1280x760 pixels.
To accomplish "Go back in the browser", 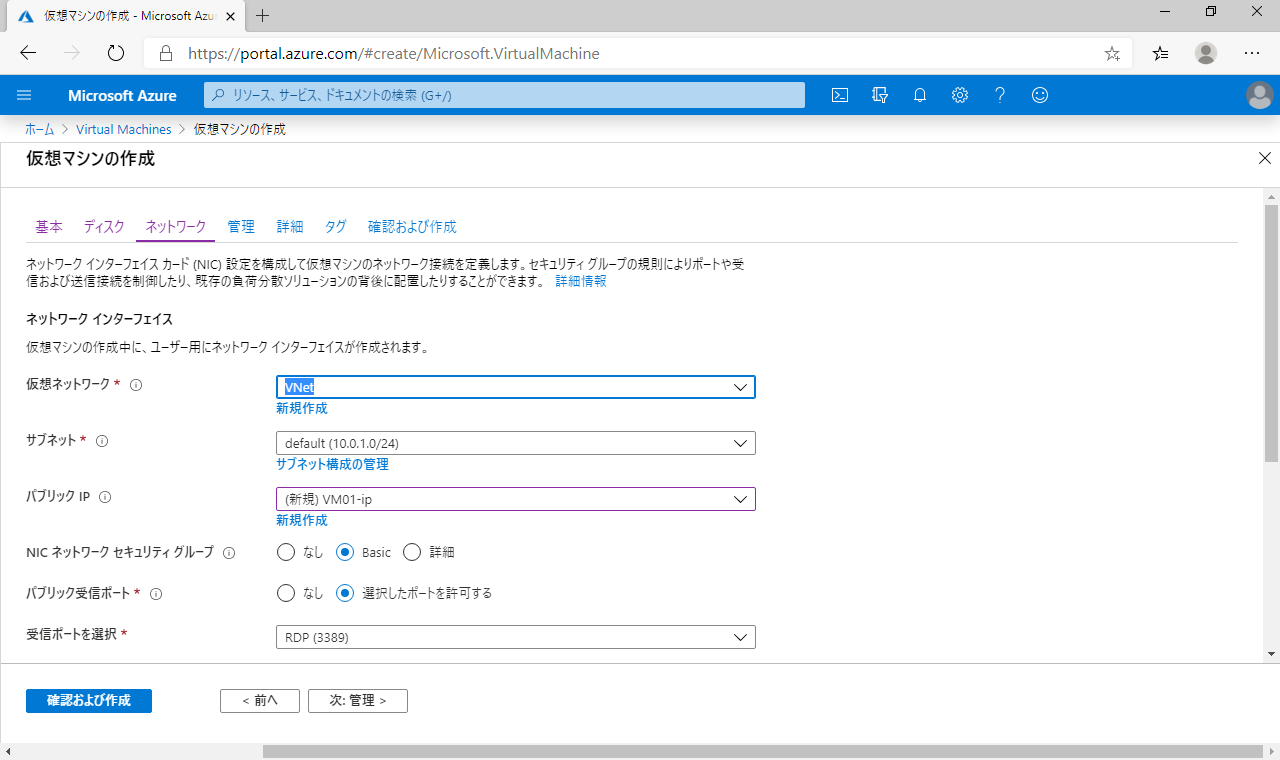I will coord(28,53).
